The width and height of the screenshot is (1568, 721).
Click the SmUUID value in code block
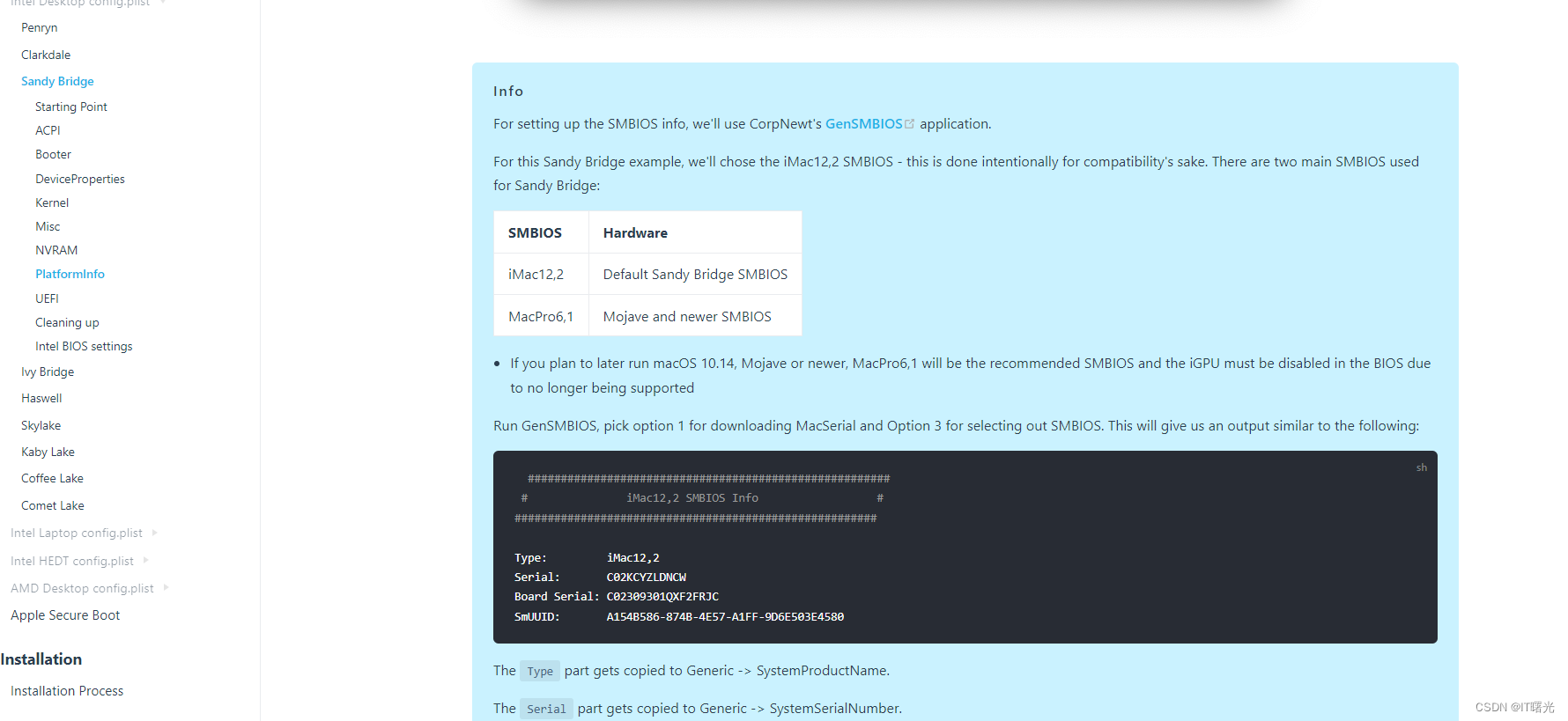(725, 617)
